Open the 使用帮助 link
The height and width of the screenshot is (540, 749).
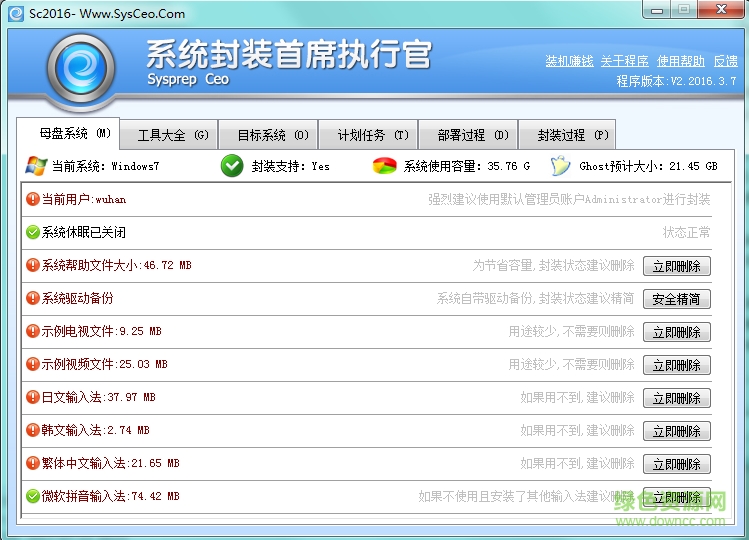(x=680, y=62)
